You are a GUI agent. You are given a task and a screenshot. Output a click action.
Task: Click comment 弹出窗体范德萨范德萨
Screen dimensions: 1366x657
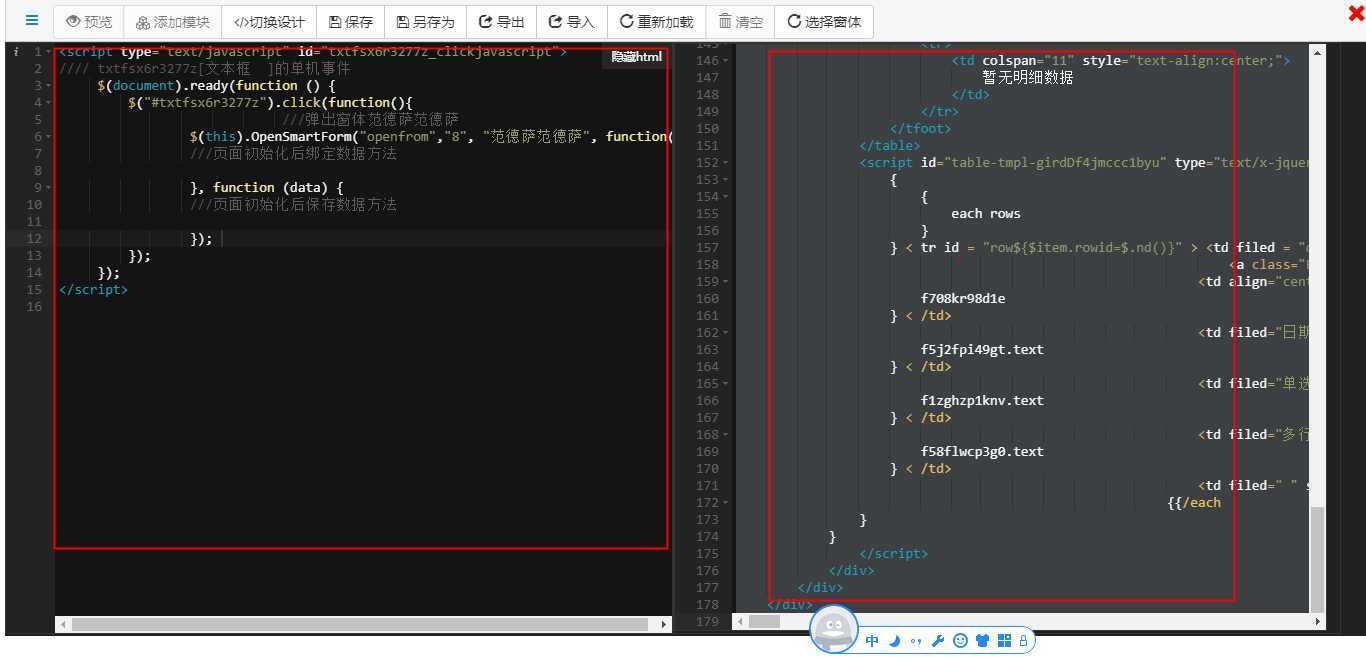coord(370,120)
